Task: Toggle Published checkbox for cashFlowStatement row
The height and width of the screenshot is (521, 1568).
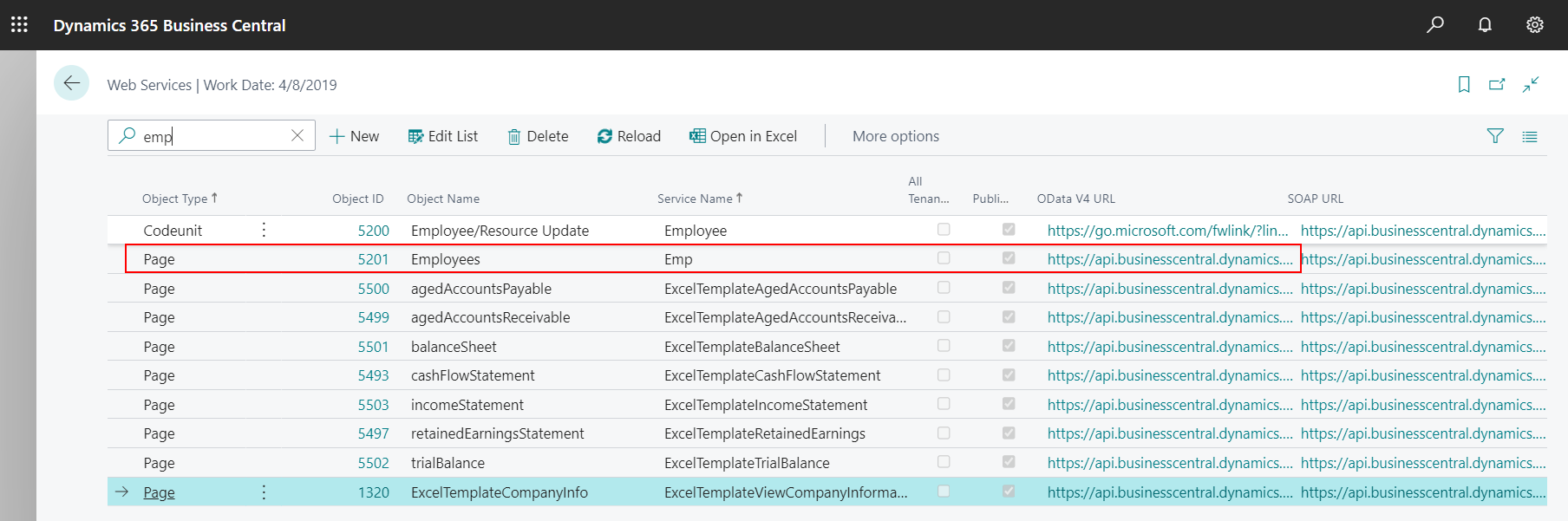Action: pos(1009,374)
